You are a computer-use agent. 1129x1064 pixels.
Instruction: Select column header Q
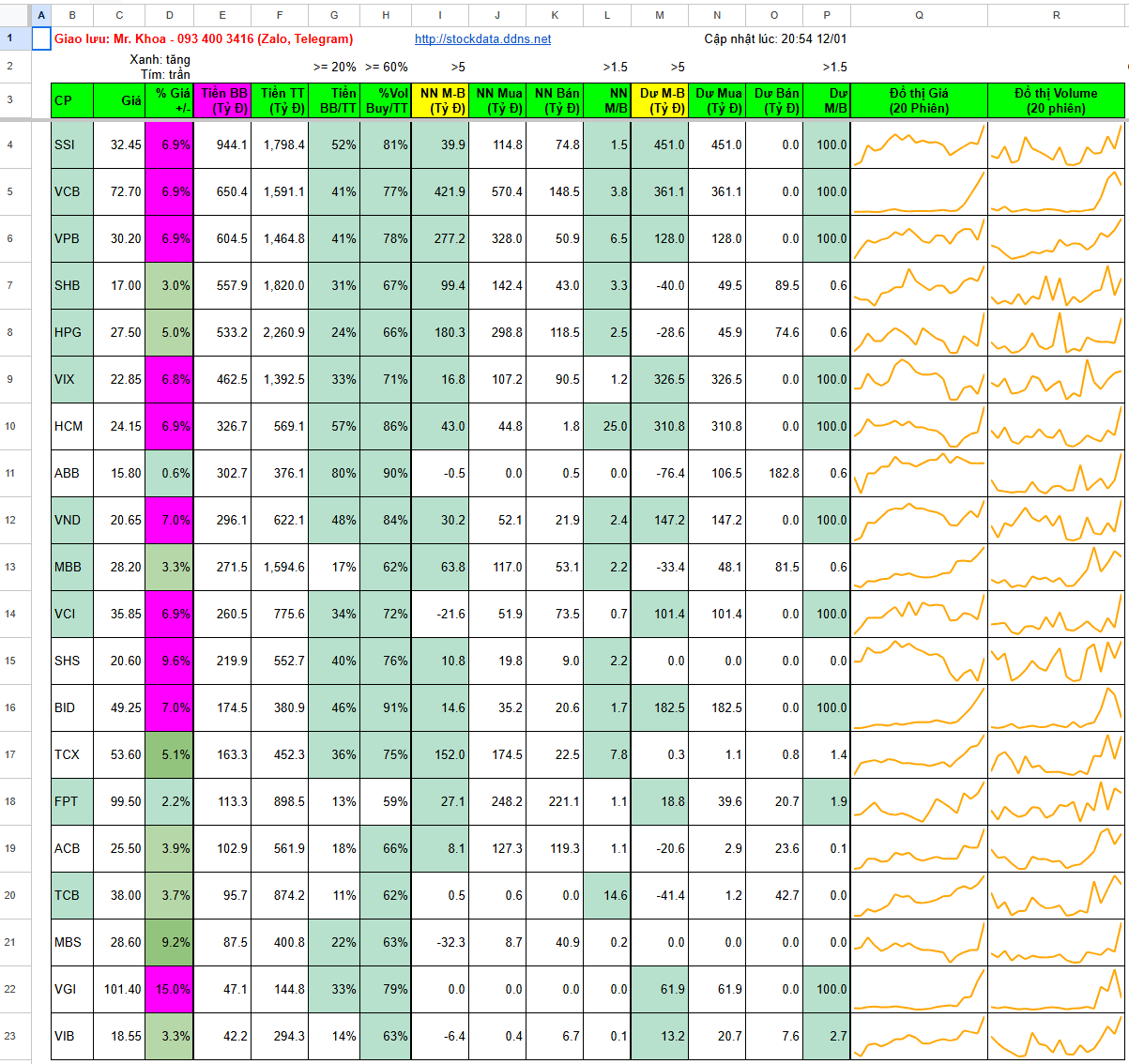click(x=919, y=15)
